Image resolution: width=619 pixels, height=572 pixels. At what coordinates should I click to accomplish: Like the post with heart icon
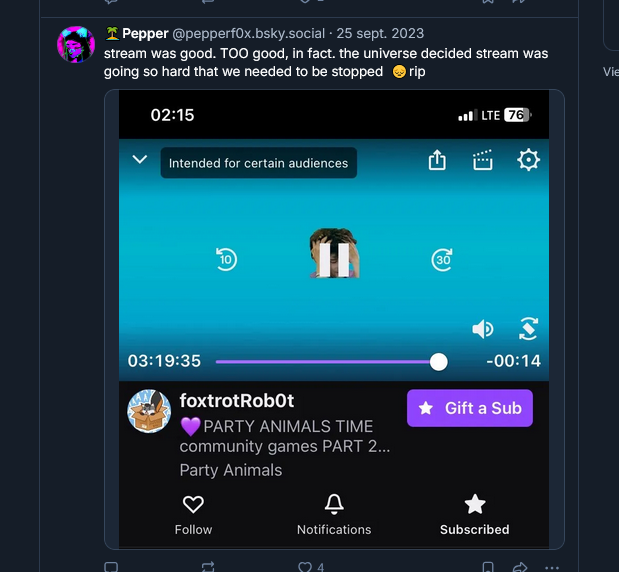[304, 567]
